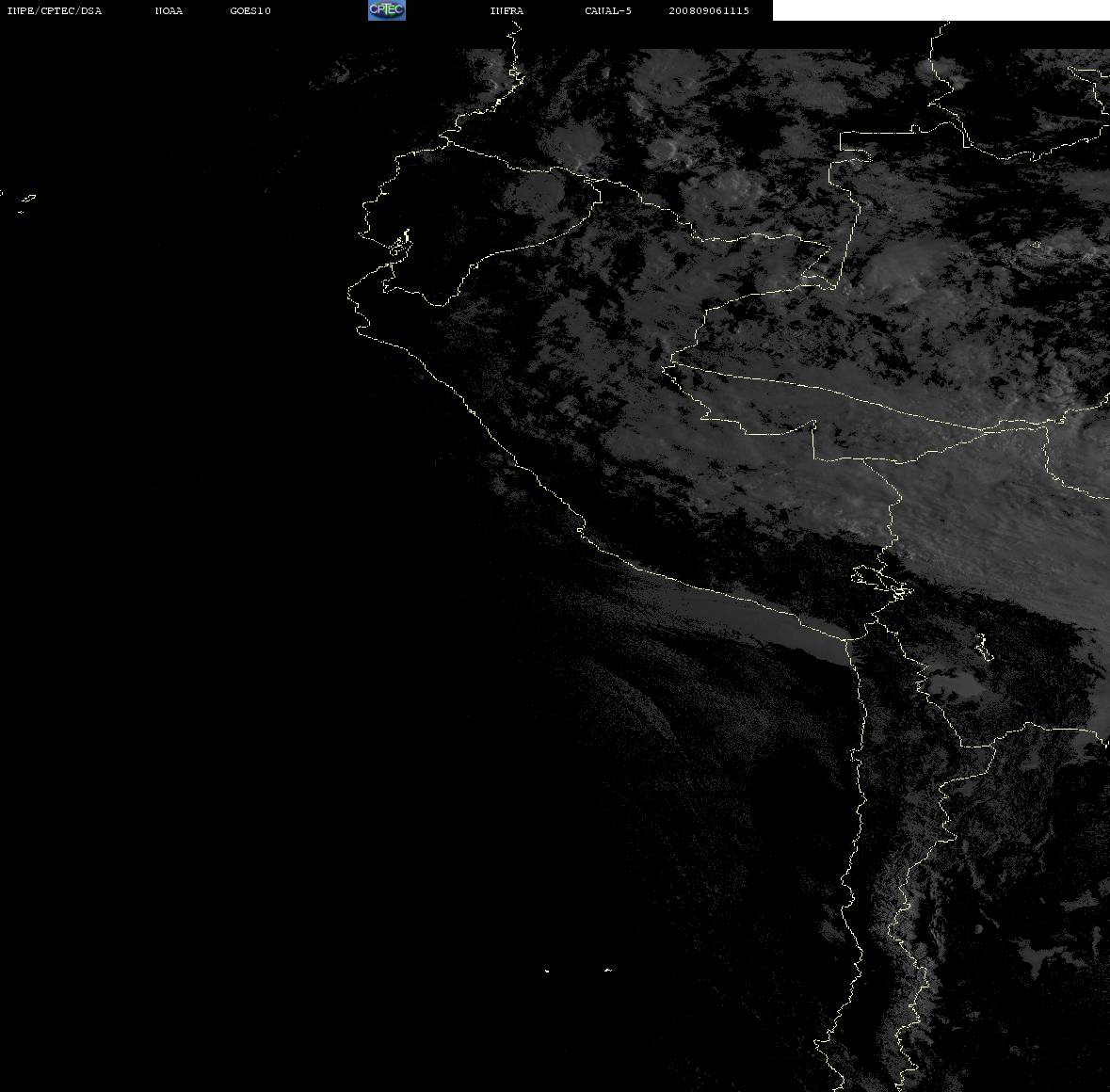This screenshot has height=1092, width=1110.
Task: Click the CPTEC logo in the header
Action: 387,10
